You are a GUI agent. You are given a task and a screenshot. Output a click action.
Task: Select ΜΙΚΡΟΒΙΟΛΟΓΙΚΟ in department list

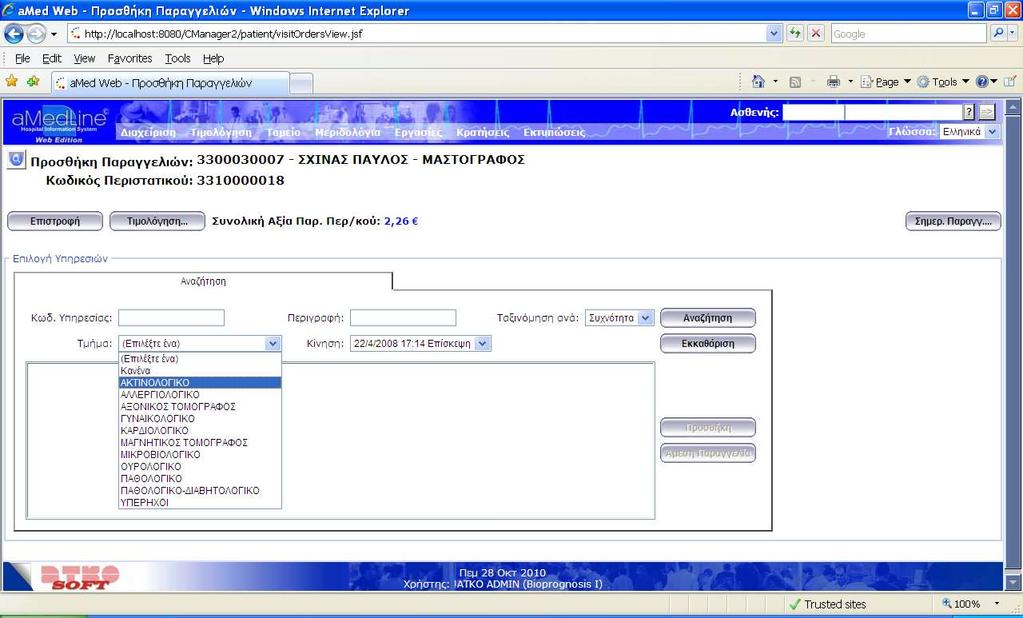coord(200,455)
